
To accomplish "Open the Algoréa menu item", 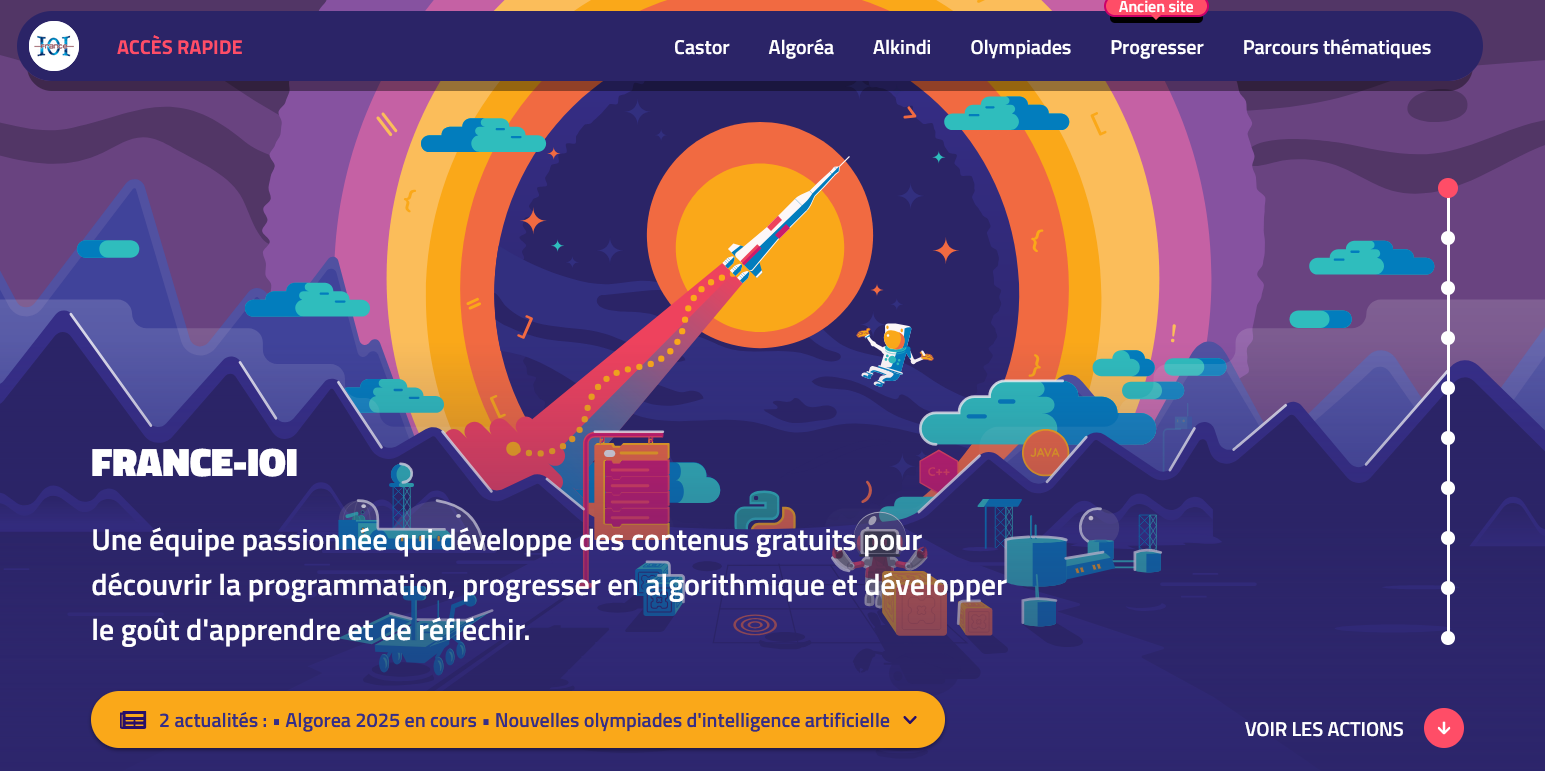I will coord(801,47).
